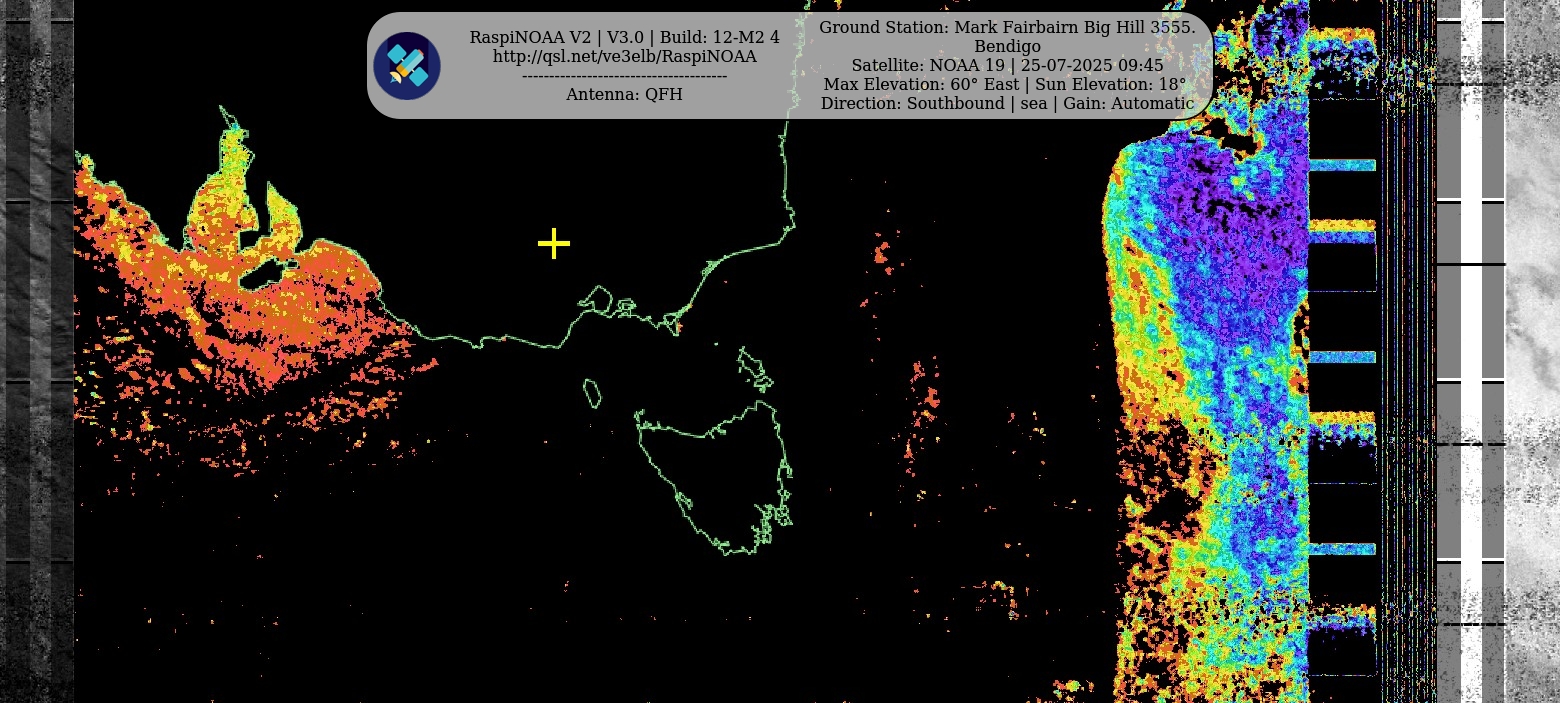The width and height of the screenshot is (1560, 703).
Task: Click the Port Phillip Bay coastline outline
Action: tap(598, 298)
